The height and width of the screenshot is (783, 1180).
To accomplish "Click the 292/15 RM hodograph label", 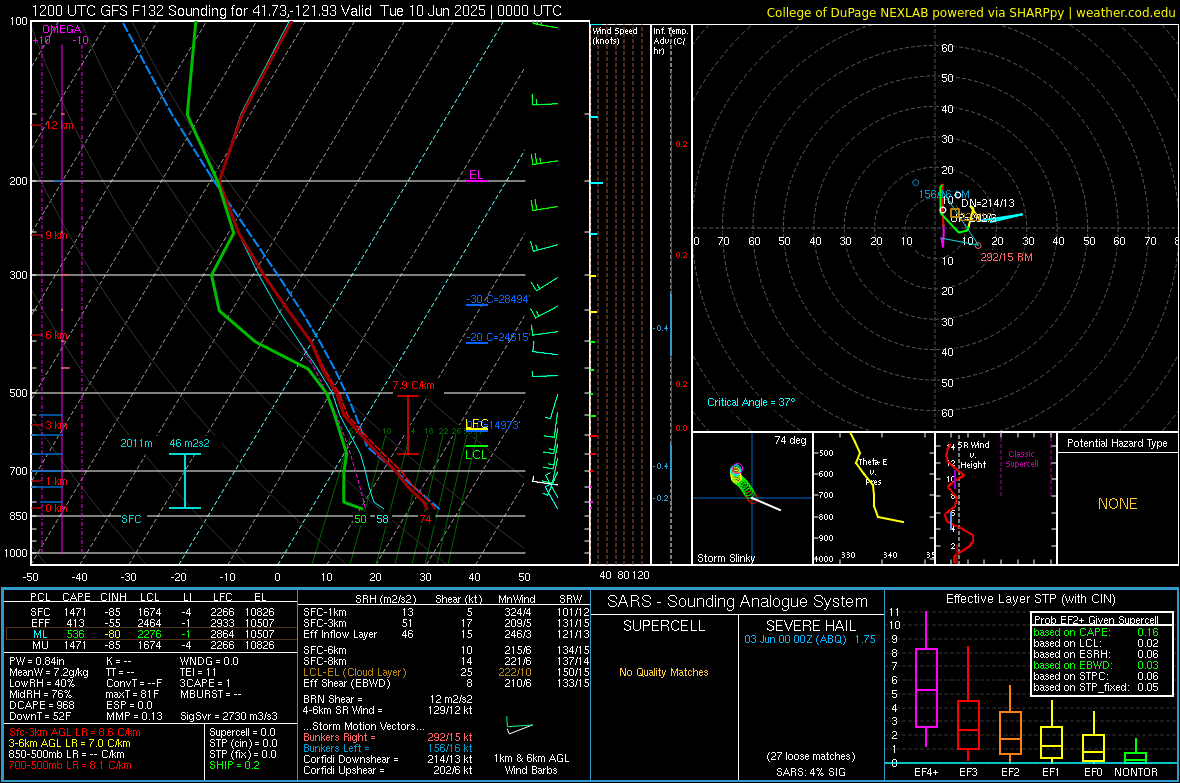I will point(1006,257).
